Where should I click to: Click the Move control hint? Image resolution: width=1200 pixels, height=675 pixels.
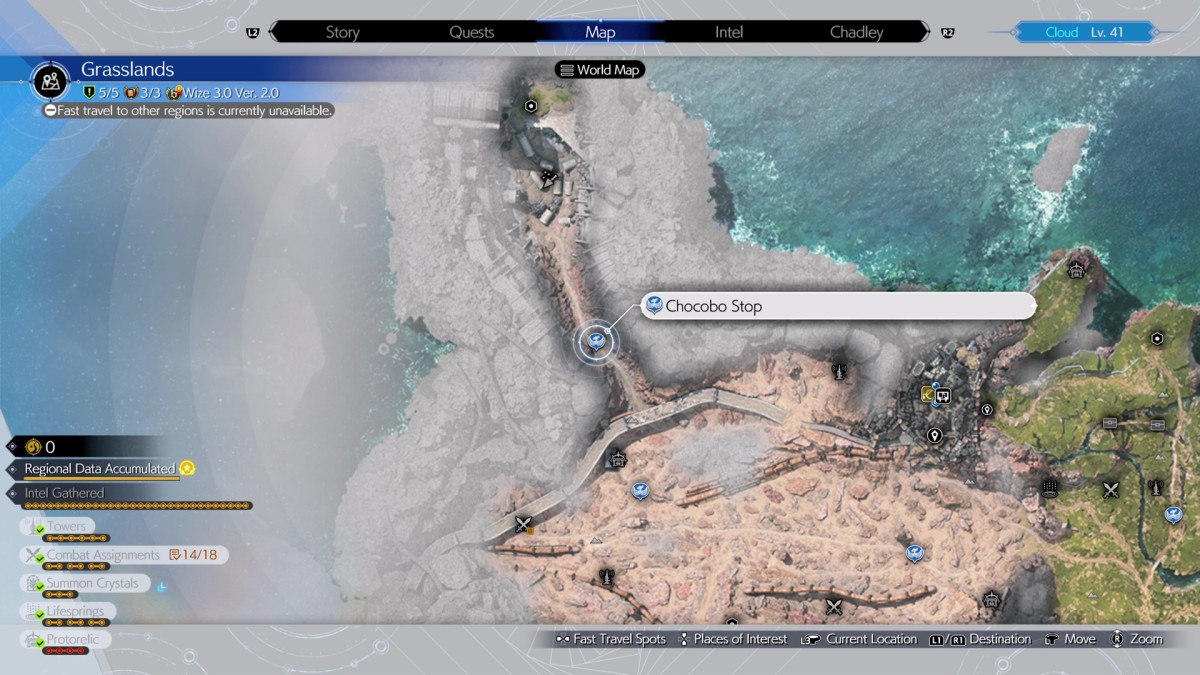[1069, 639]
